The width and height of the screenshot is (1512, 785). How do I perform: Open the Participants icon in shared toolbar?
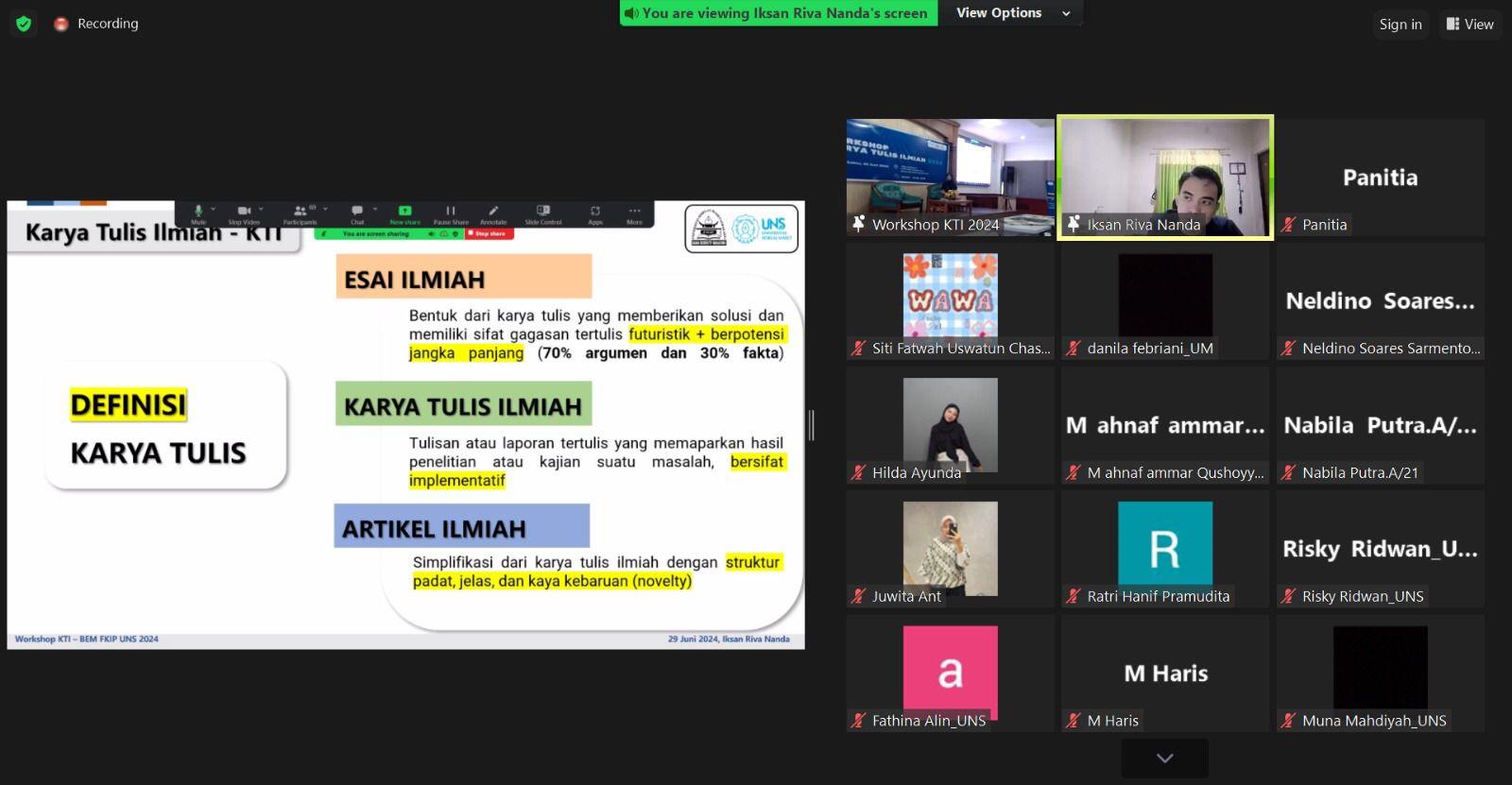coord(301,212)
